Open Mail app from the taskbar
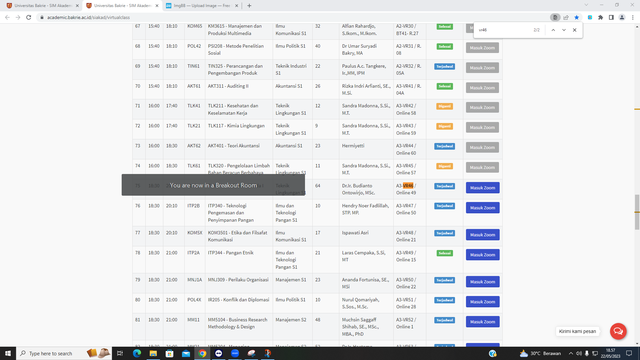 coord(186,353)
